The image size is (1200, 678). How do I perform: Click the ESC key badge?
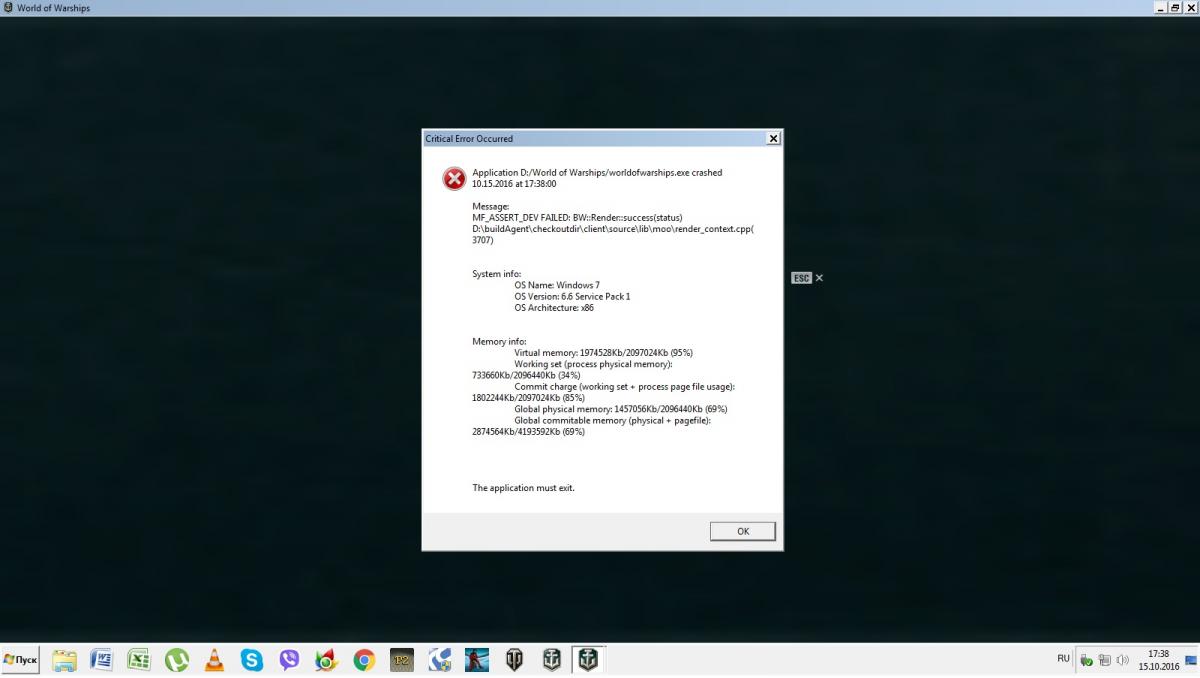point(801,278)
